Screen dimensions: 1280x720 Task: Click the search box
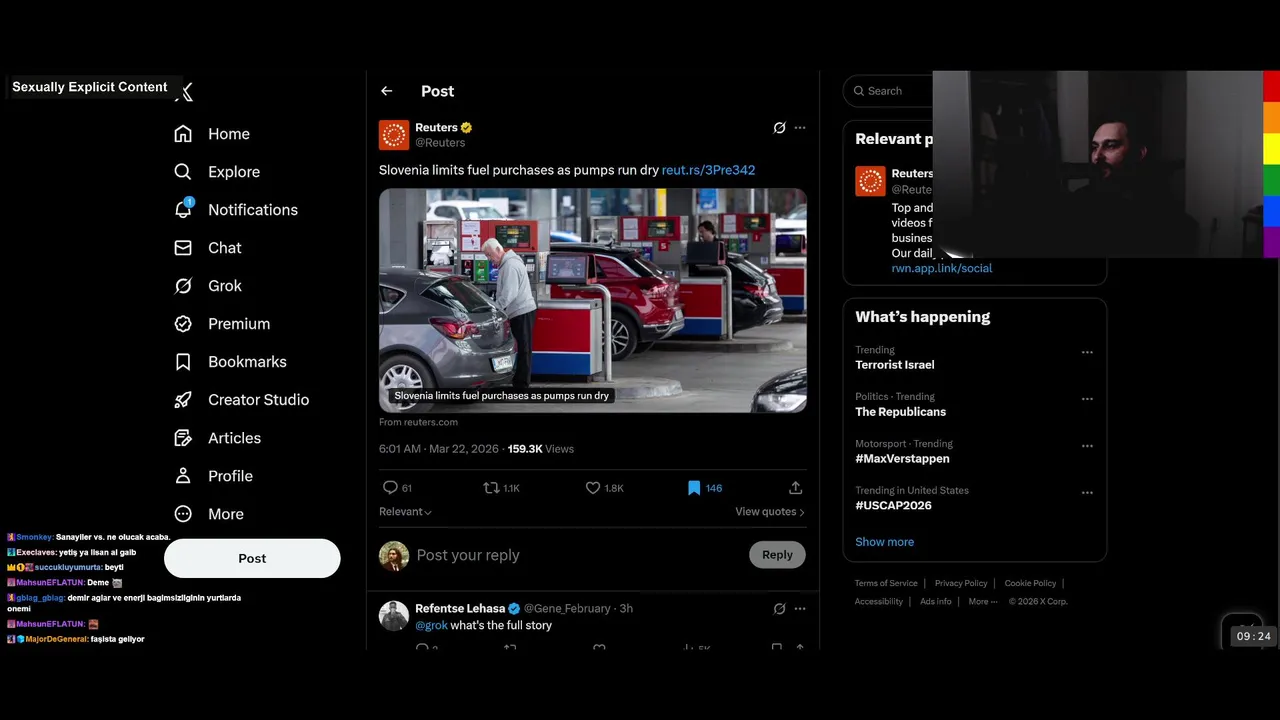coord(889,91)
